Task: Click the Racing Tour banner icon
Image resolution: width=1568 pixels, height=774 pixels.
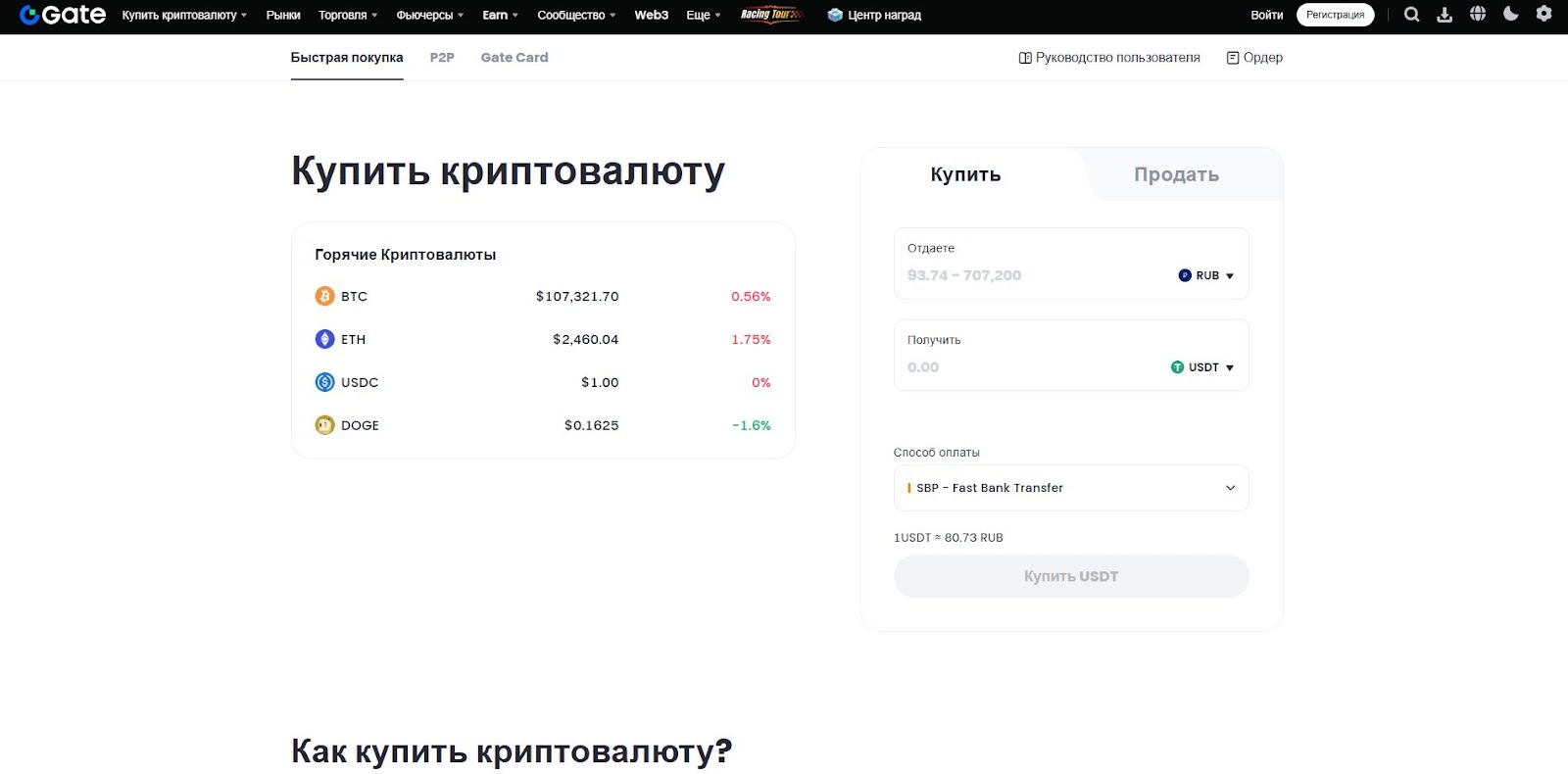Action: click(x=772, y=15)
